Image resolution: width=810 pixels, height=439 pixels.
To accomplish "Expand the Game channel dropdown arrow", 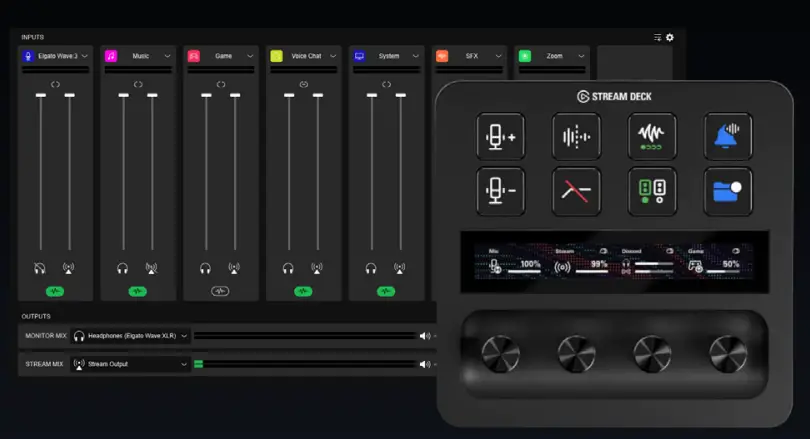I will pos(250,56).
